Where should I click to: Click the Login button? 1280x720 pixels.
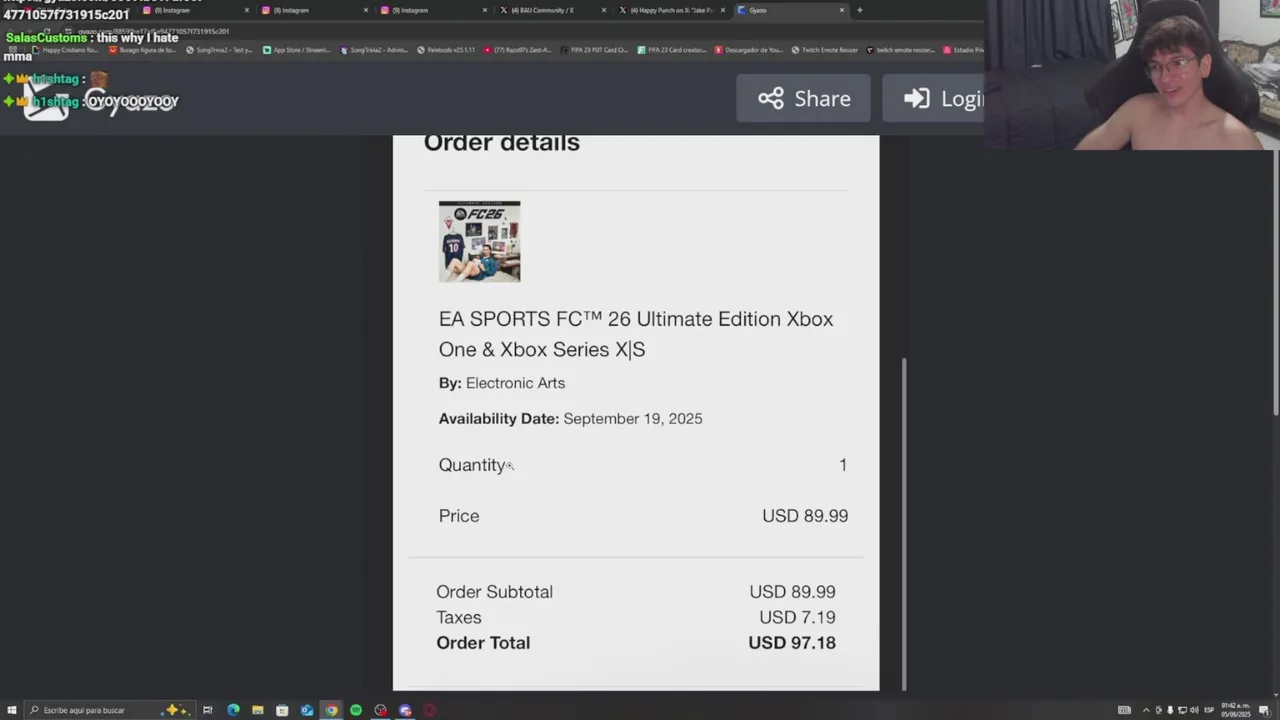pyautogui.click(x=934, y=98)
